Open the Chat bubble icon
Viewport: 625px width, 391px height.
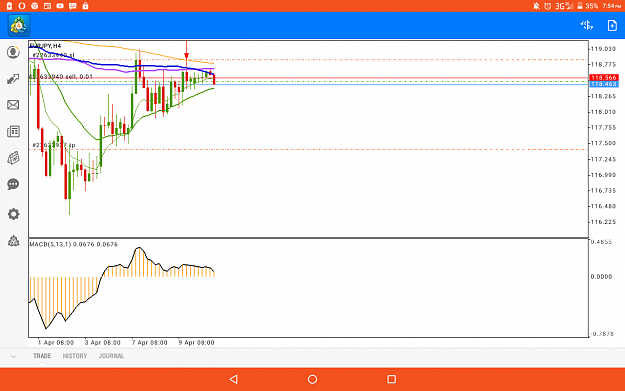13,184
